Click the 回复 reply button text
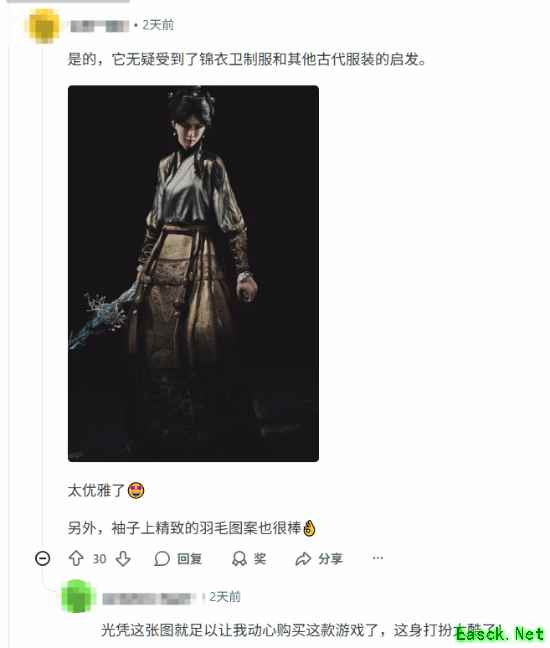The height and width of the screenshot is (648, 550). 189,559
